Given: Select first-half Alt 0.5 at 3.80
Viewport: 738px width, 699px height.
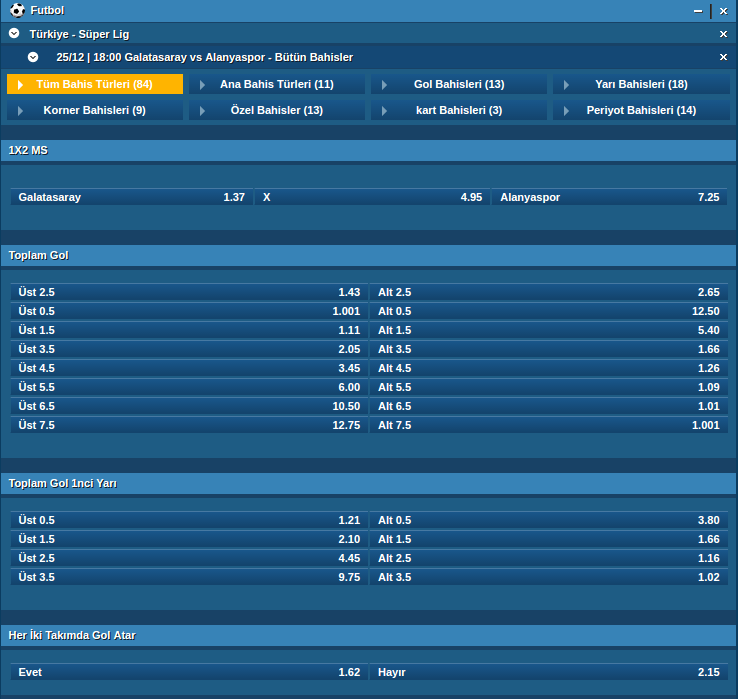Looking at the screenshot, I should [x=549, y=520].
